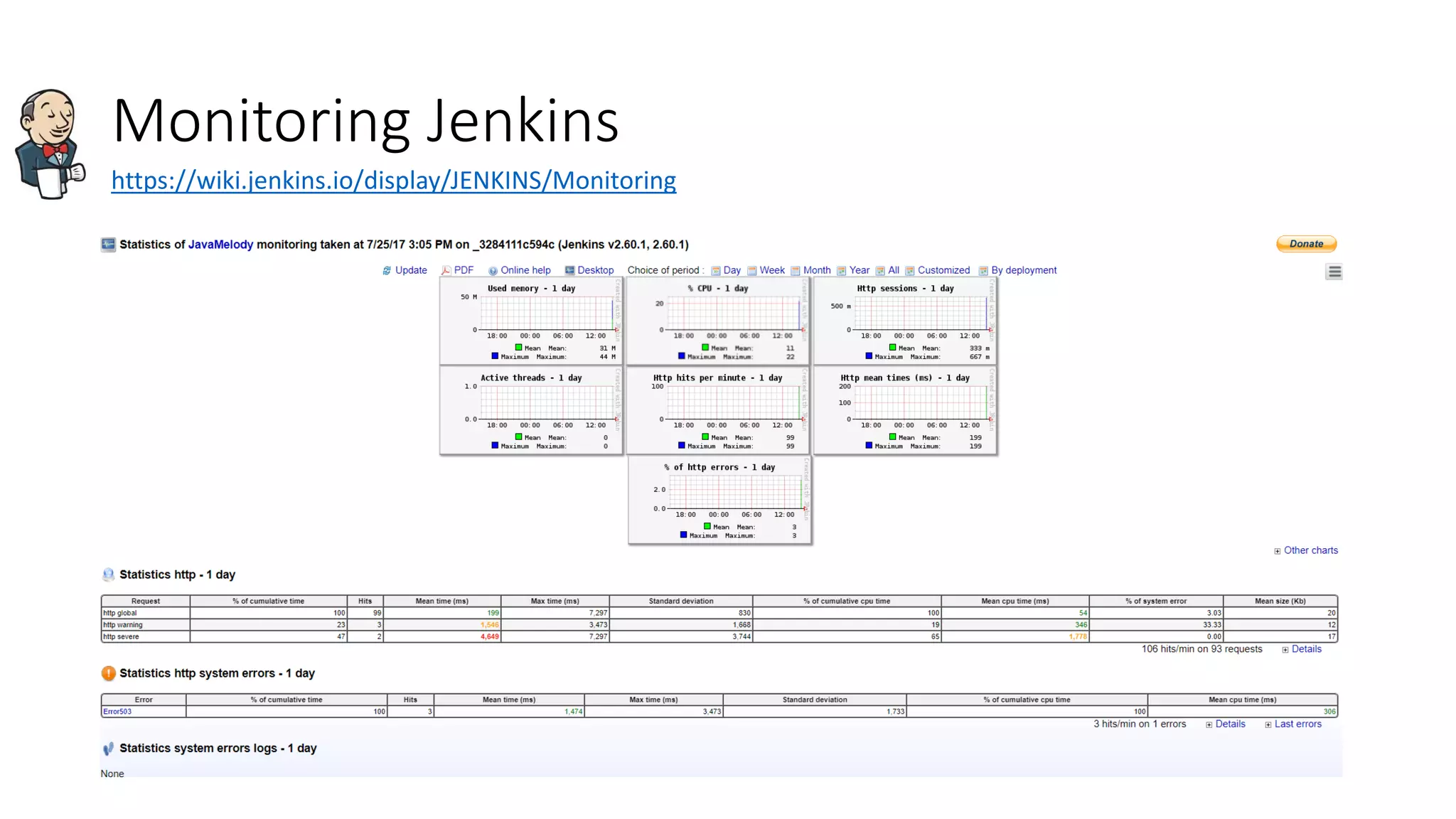Select the All period
1456x819 pixels.
[894, 270]
